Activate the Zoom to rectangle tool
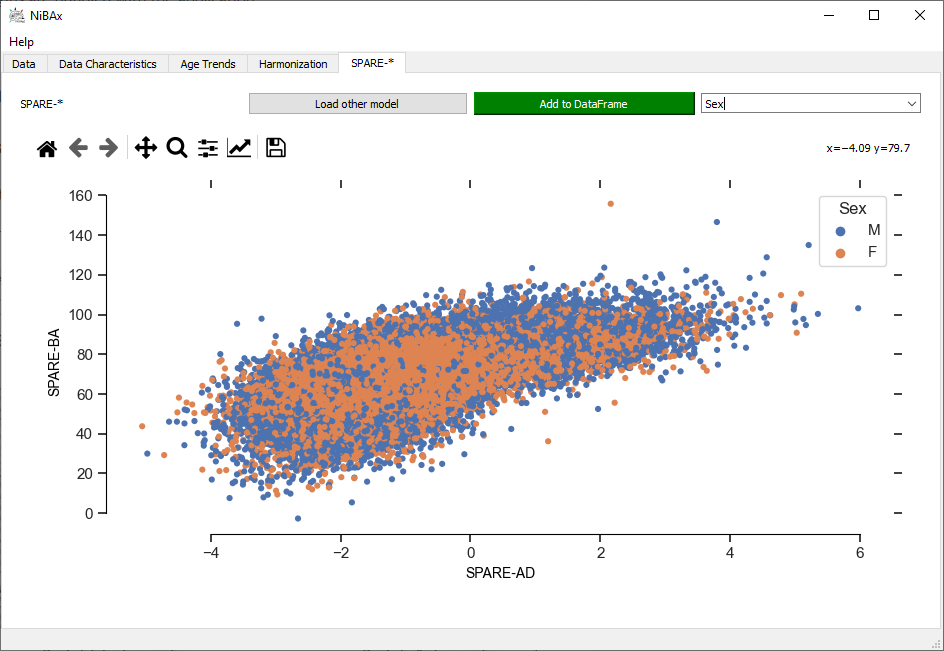 point(177,148)
